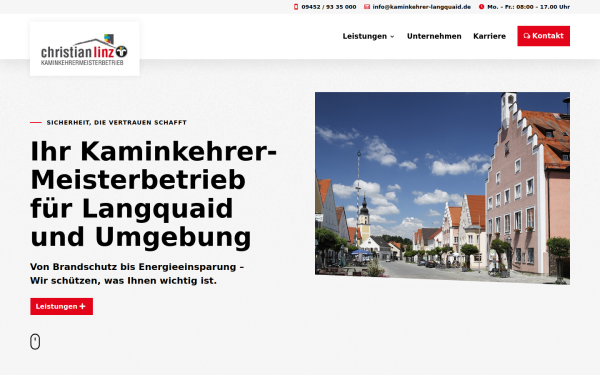Viewport: 600px width, 375px height.
Task: Expand the Leistungen dropdown chevron
Action: 392,36
